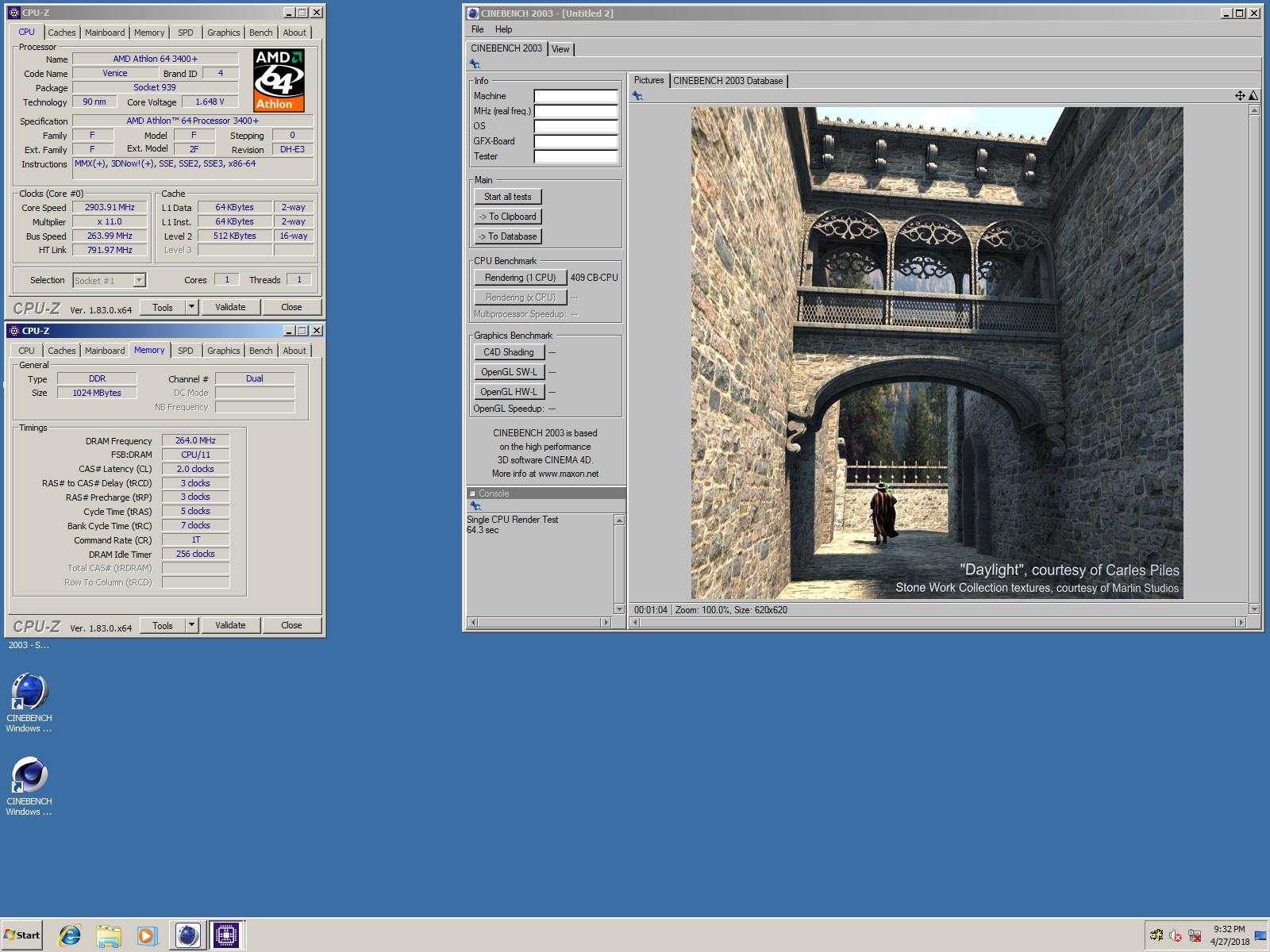Switch to CINEBENCH via taskbar icon

tap(187, 935)
